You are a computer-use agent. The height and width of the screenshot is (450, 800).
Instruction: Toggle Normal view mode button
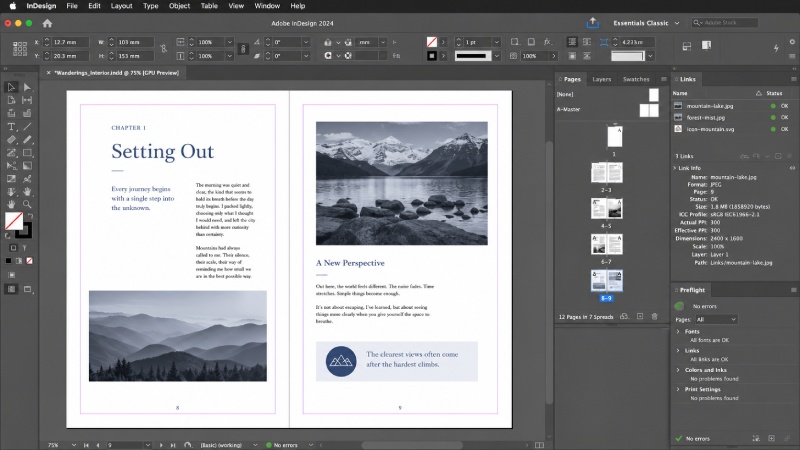click(x=11, y=289)
